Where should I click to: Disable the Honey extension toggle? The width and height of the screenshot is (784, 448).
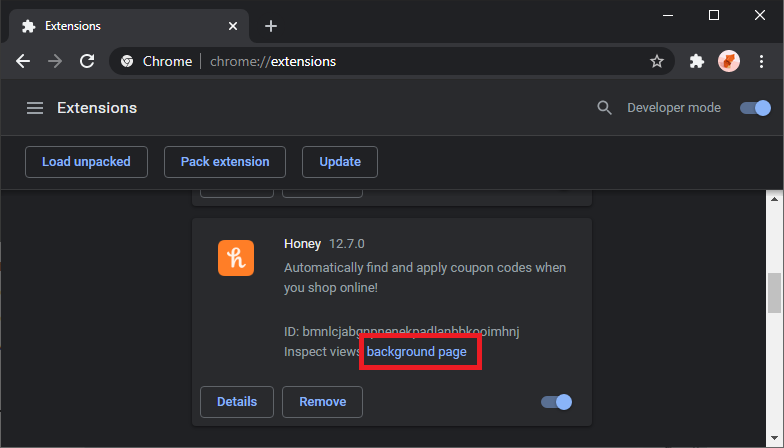pyautogui.click(x=556, y=402)
